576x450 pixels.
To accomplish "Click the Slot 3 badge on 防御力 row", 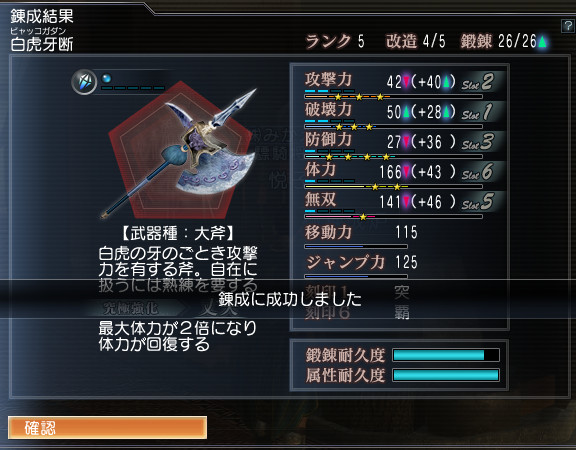I will tap(478, 142).
